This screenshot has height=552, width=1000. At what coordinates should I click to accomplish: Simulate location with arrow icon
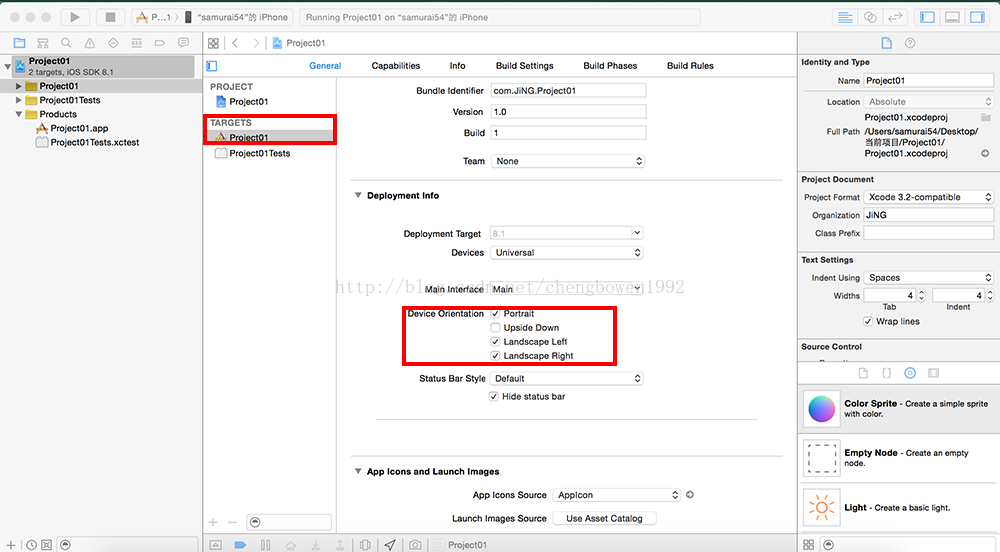(390, 544)
